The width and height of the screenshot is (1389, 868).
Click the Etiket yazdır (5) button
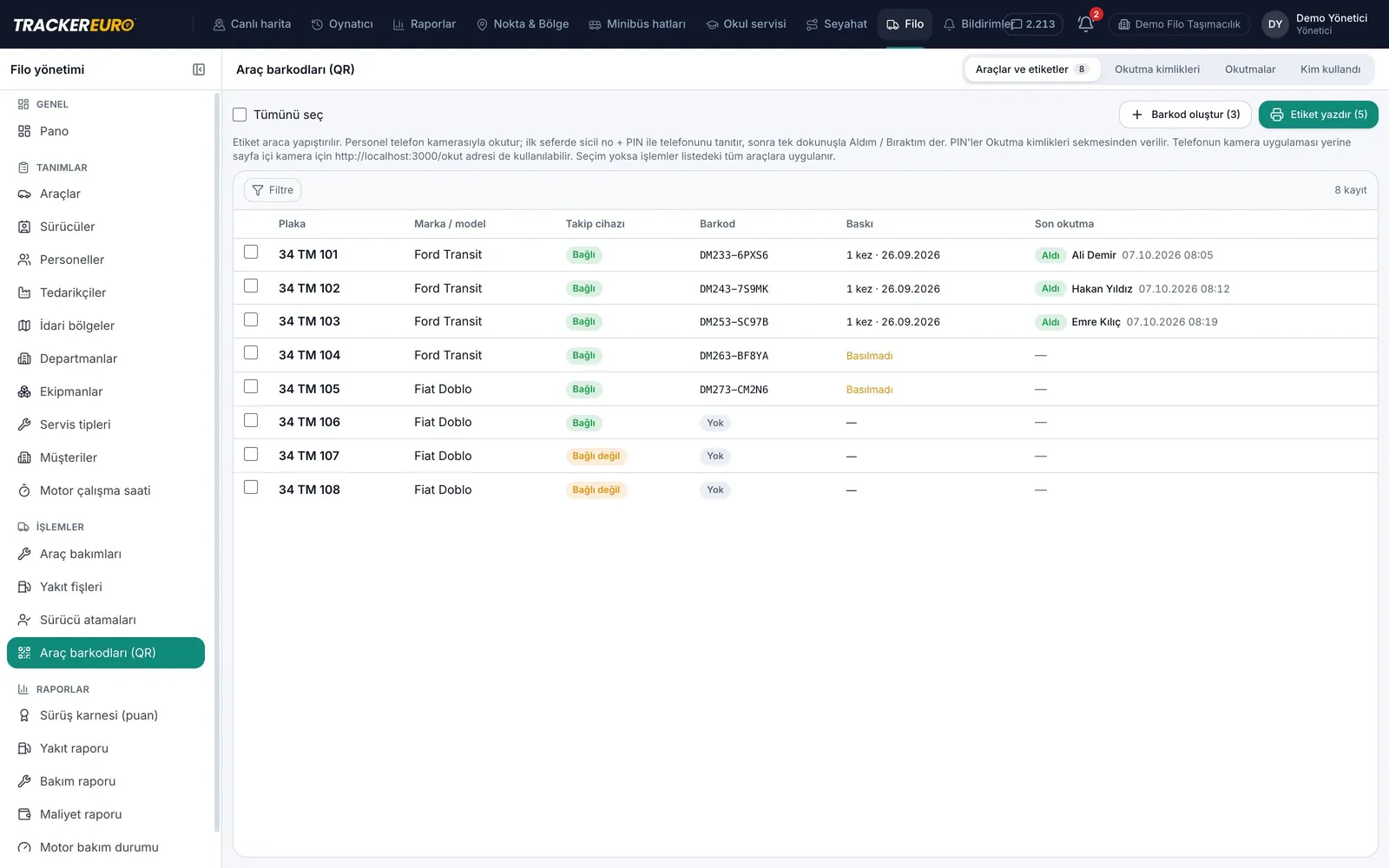1318,115
